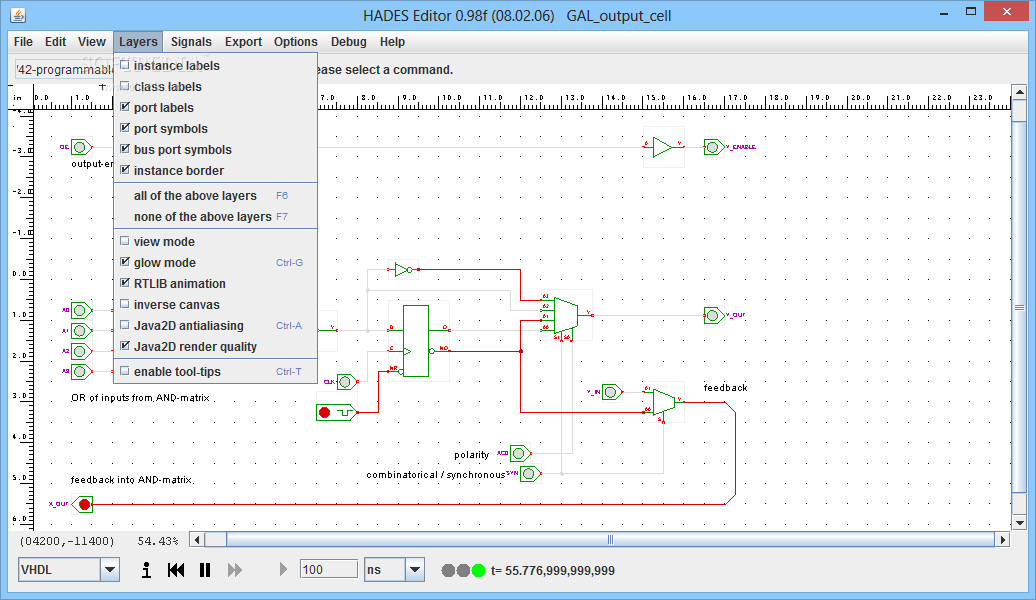Disable the instance border layer
The image size is (1036, 600).
(215, 170)
